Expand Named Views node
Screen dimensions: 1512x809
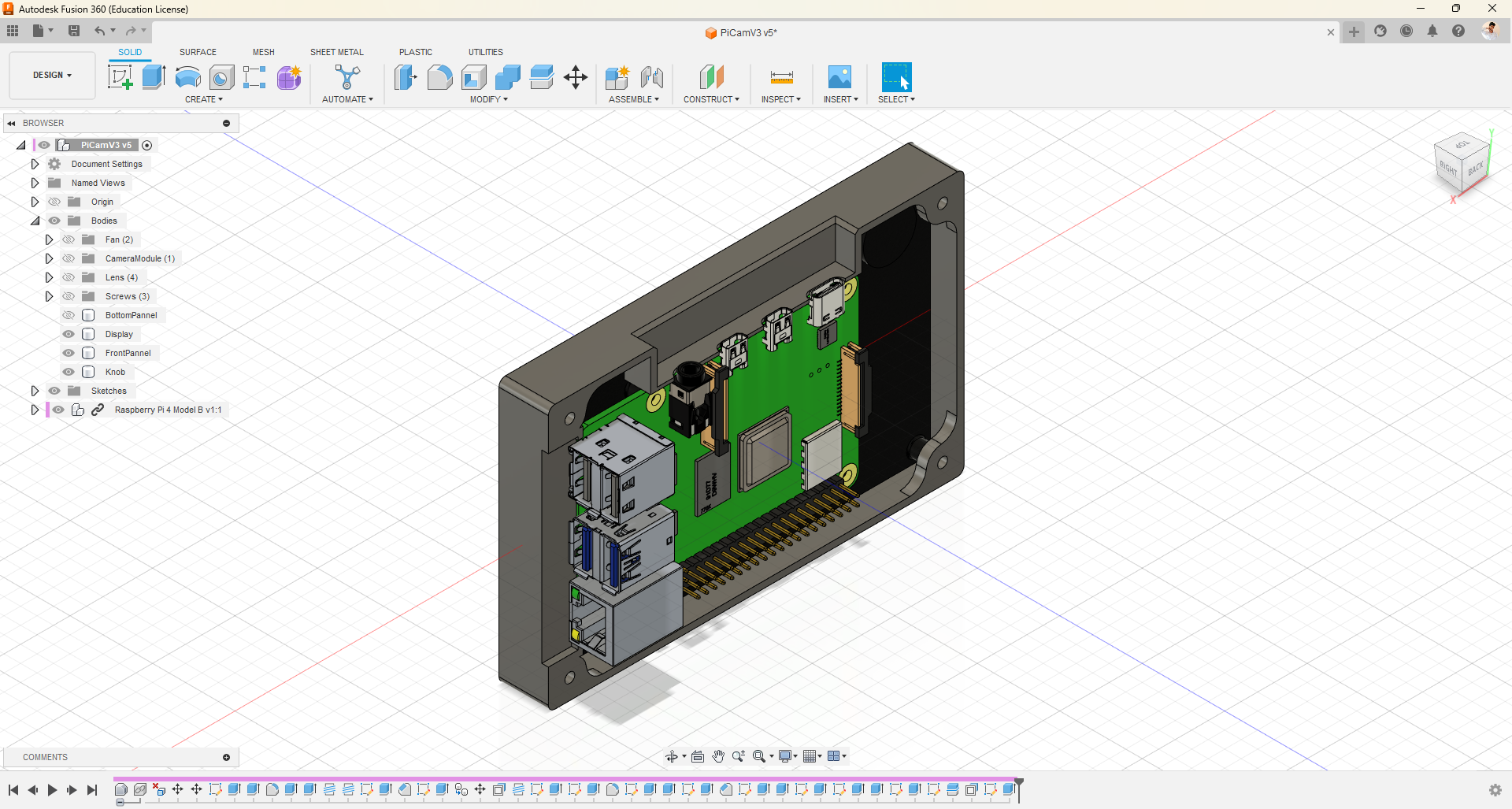(35, 183)
